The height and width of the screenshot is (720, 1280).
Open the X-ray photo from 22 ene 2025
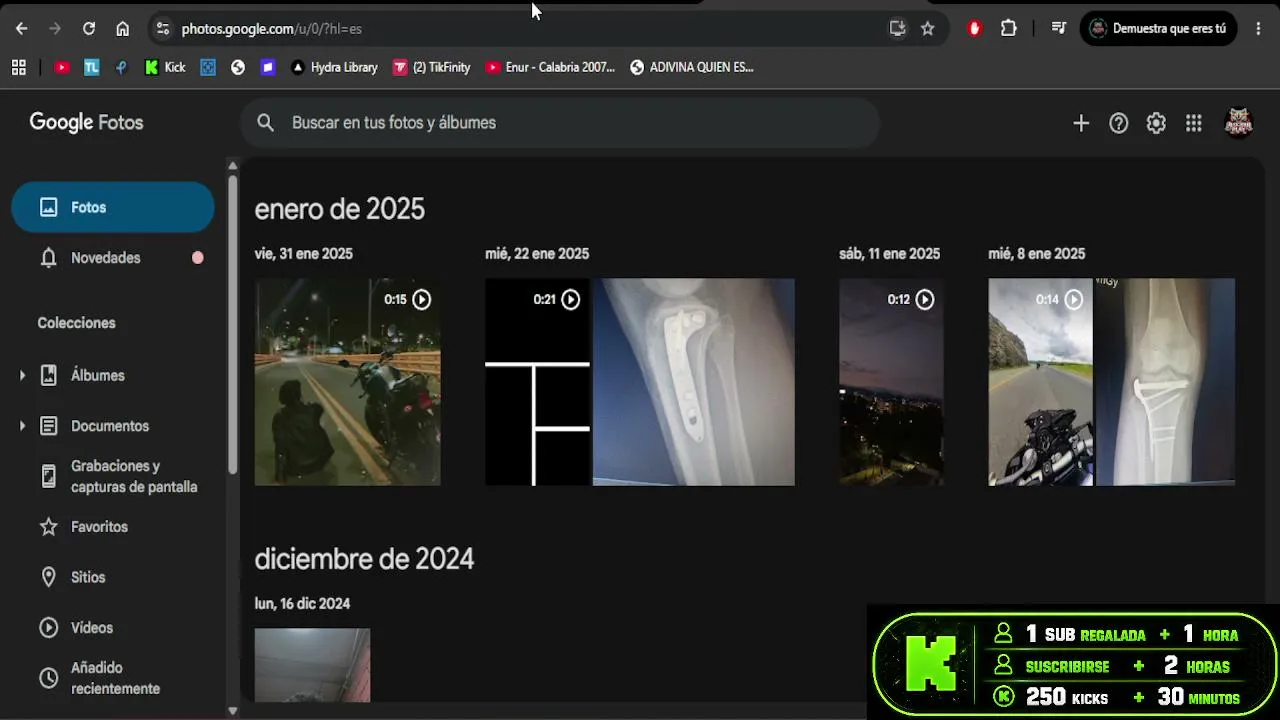(693, 382)
